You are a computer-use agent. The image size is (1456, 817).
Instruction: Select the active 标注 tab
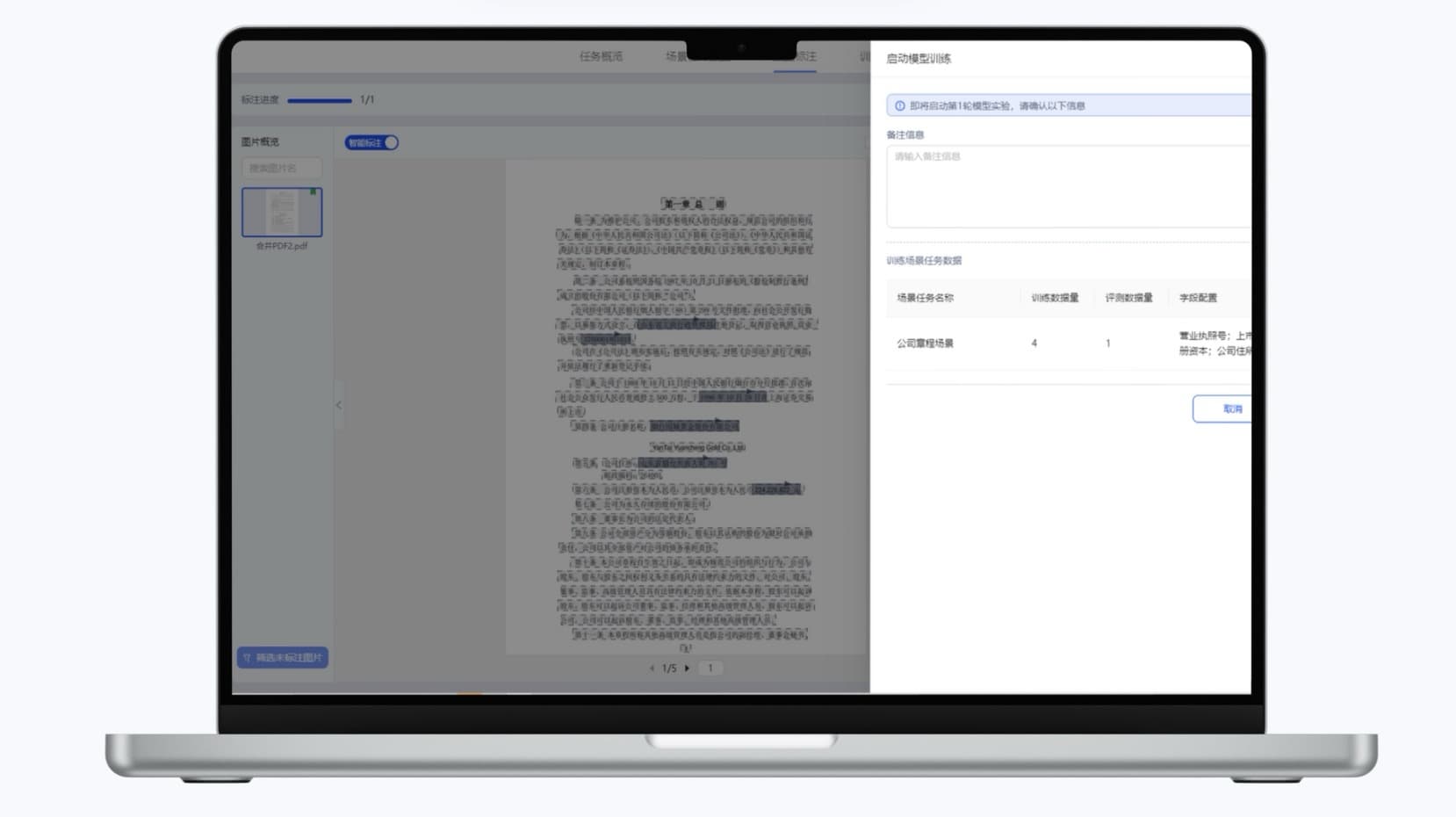(804, 56)
